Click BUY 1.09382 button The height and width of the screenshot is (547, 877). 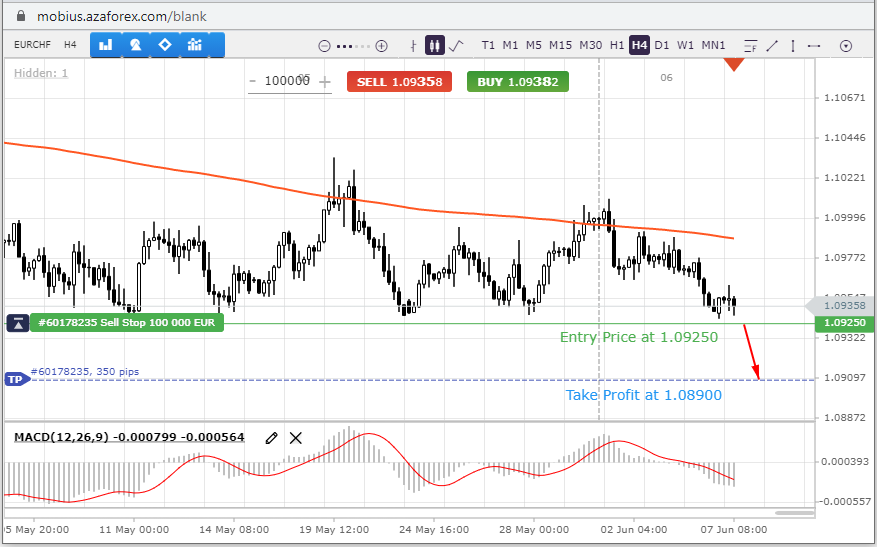(518, 82)
